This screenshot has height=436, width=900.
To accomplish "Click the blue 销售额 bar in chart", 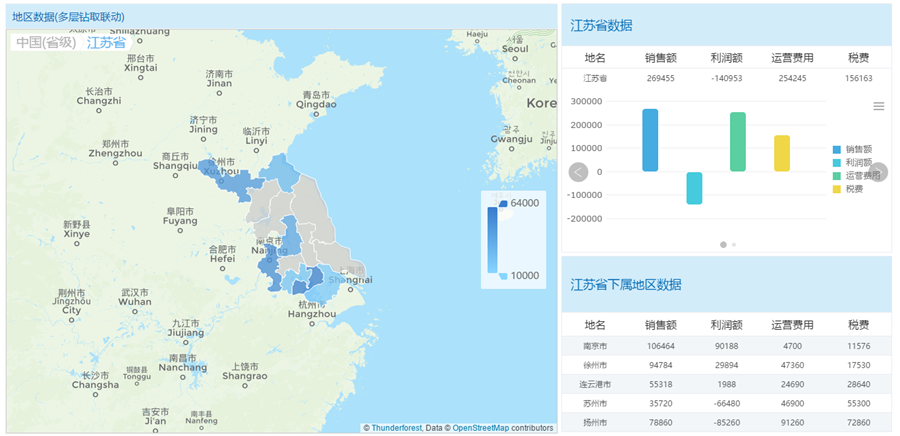I will [650, 140].
